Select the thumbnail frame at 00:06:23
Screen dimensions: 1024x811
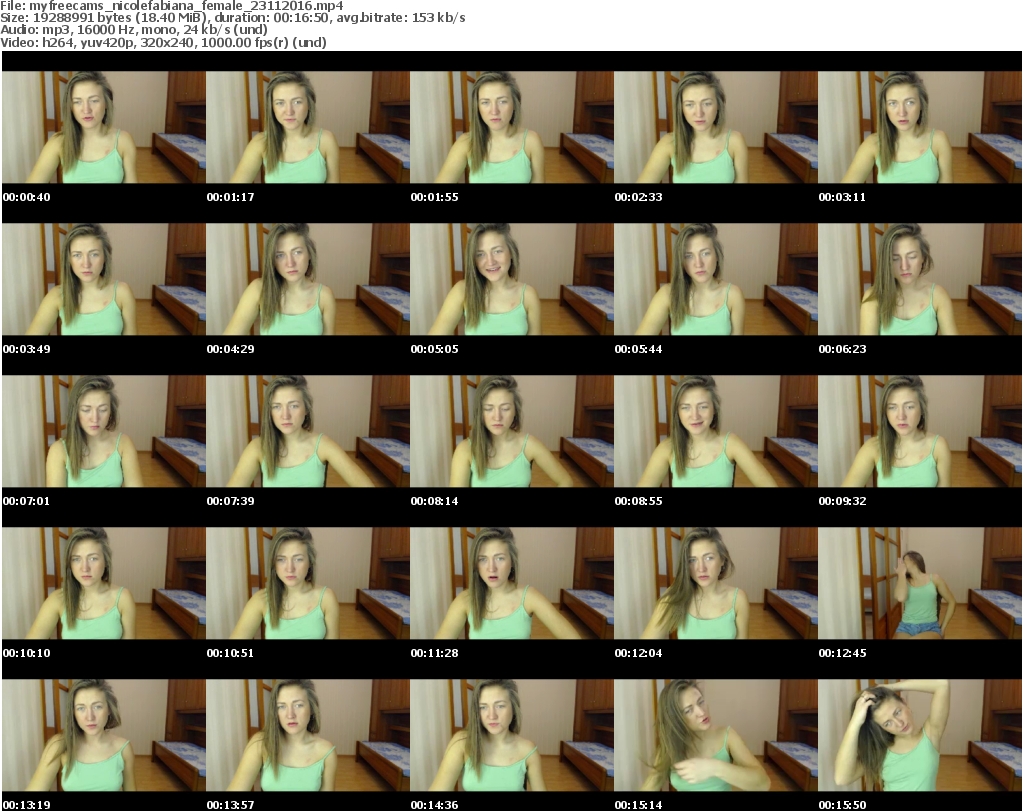[x=920, y=279]
